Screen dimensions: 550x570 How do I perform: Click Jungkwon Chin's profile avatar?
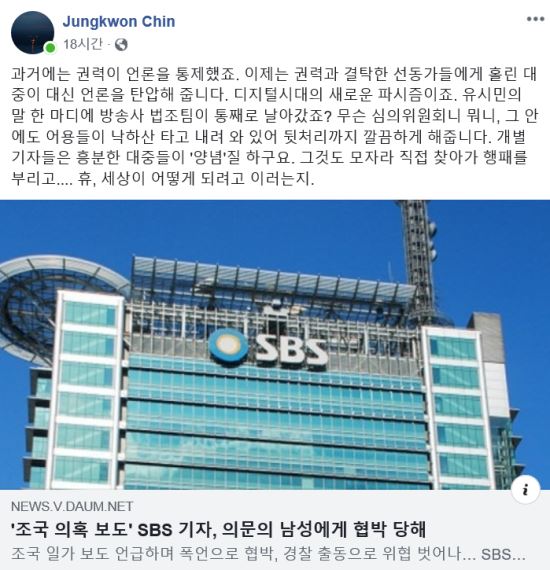click(33, 33)
